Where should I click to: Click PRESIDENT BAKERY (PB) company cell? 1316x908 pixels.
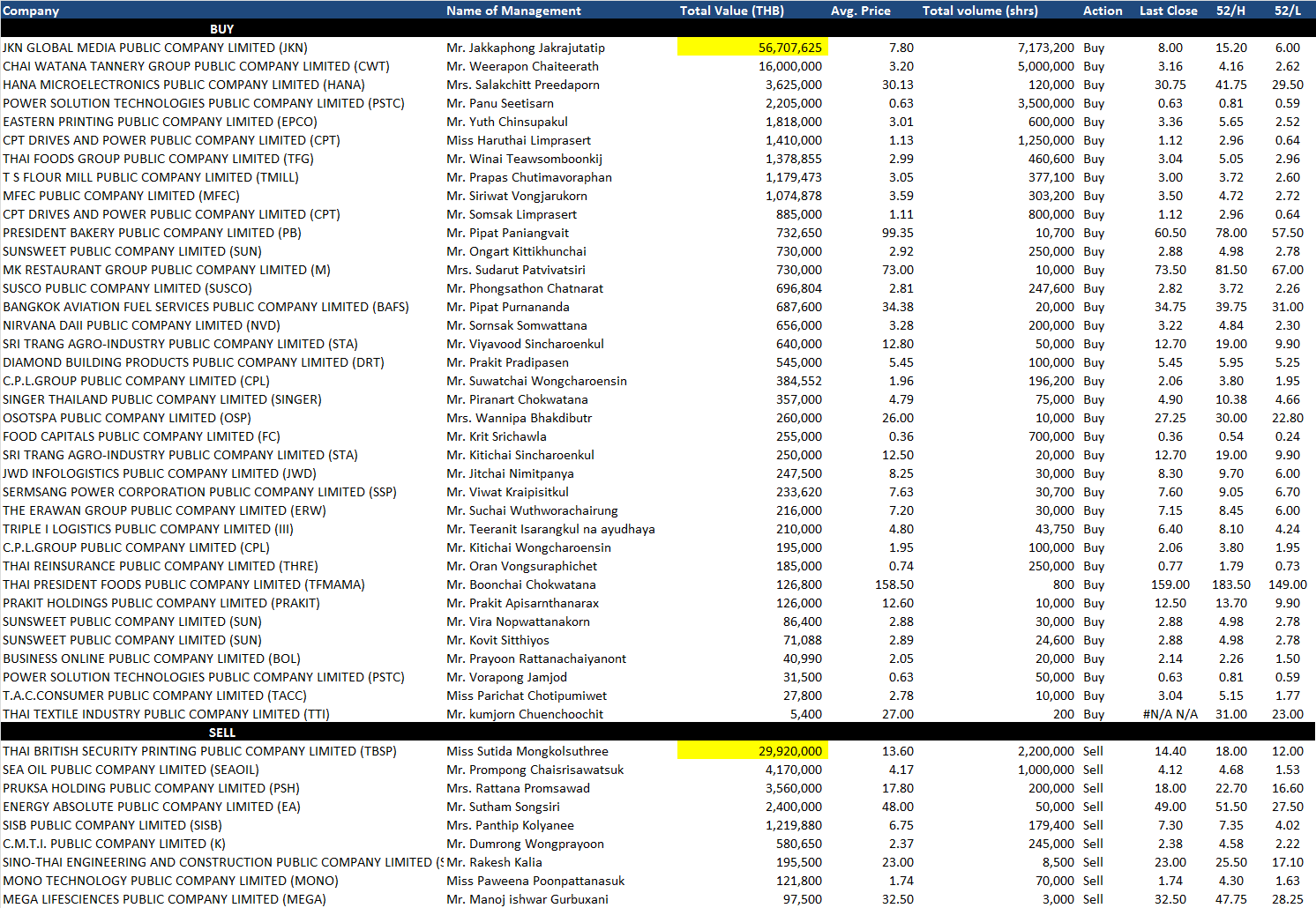tap(152, 233)
